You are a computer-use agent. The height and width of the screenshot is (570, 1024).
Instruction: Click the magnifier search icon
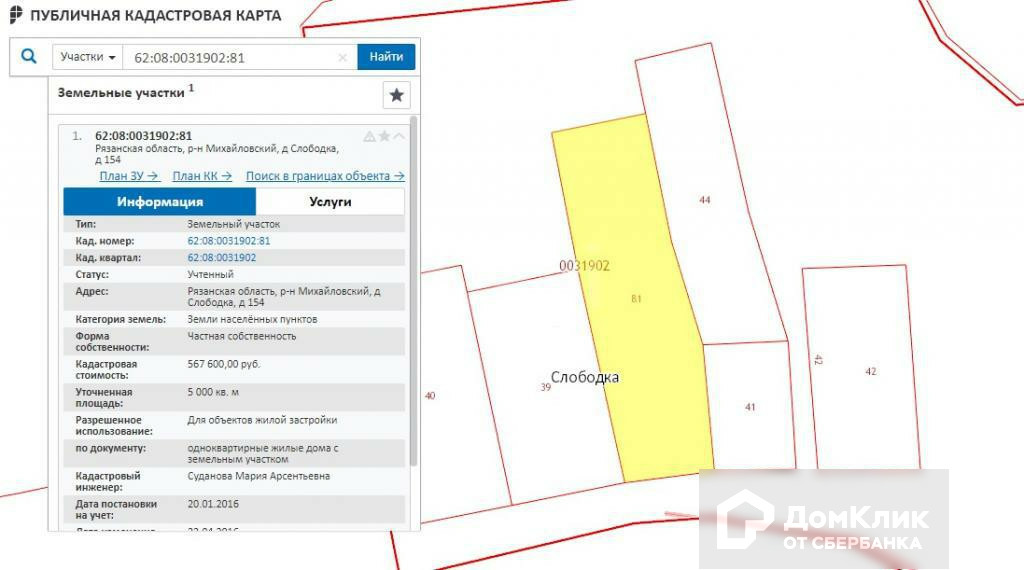[x=29, y=56]
